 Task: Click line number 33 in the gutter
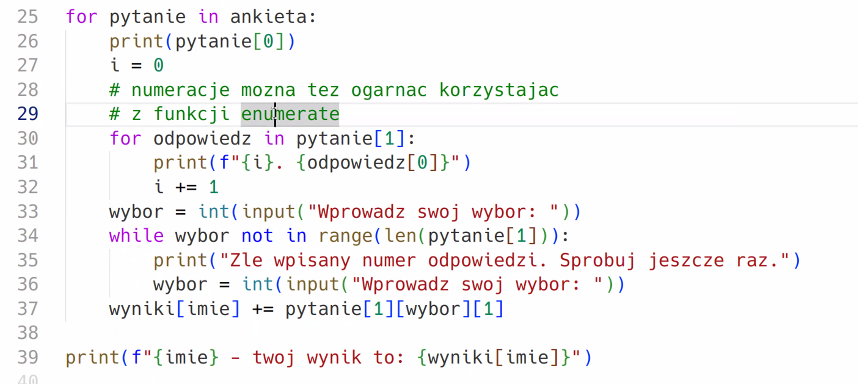(27, 212)
